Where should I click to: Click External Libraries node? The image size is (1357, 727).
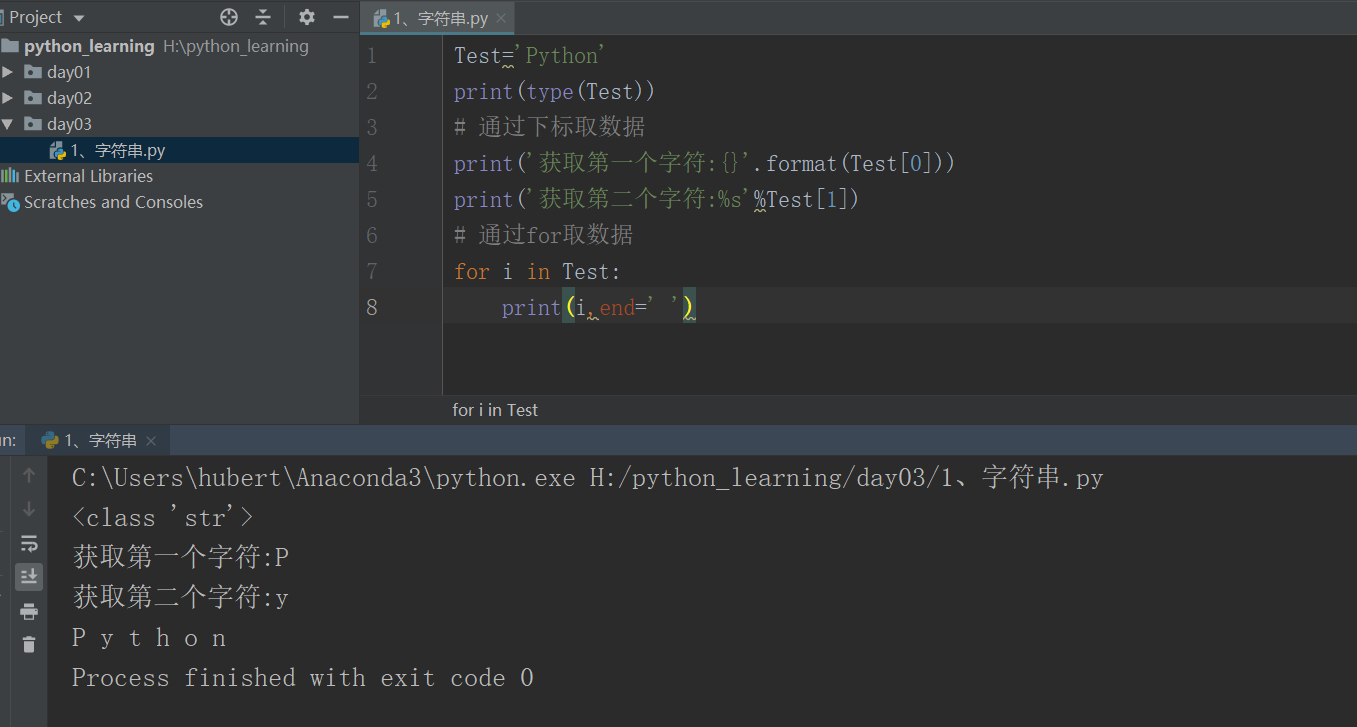(89, 176)
